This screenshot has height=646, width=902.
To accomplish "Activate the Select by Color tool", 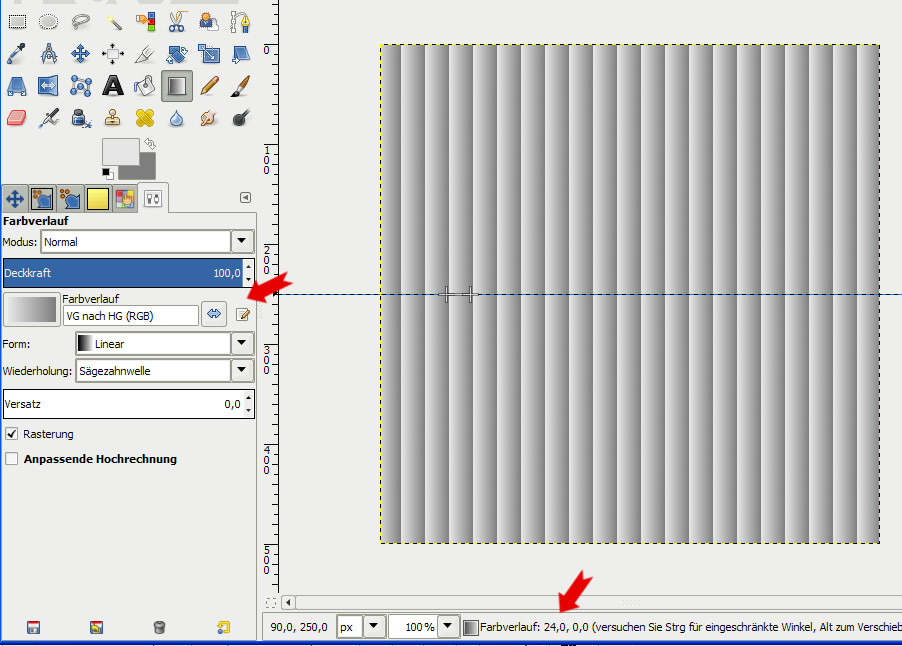I will click(x=145, y=22).
